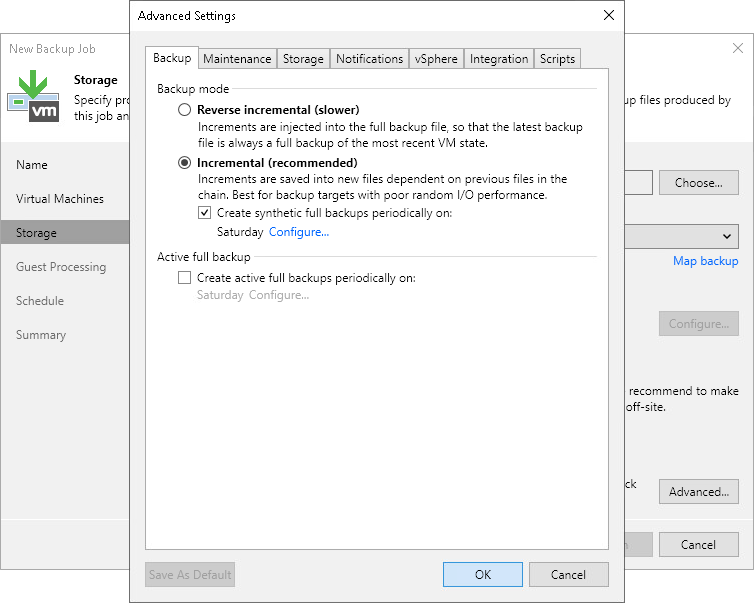Click Save As Default button
Screen dimensions: 754x603
(x=190, y=575)
